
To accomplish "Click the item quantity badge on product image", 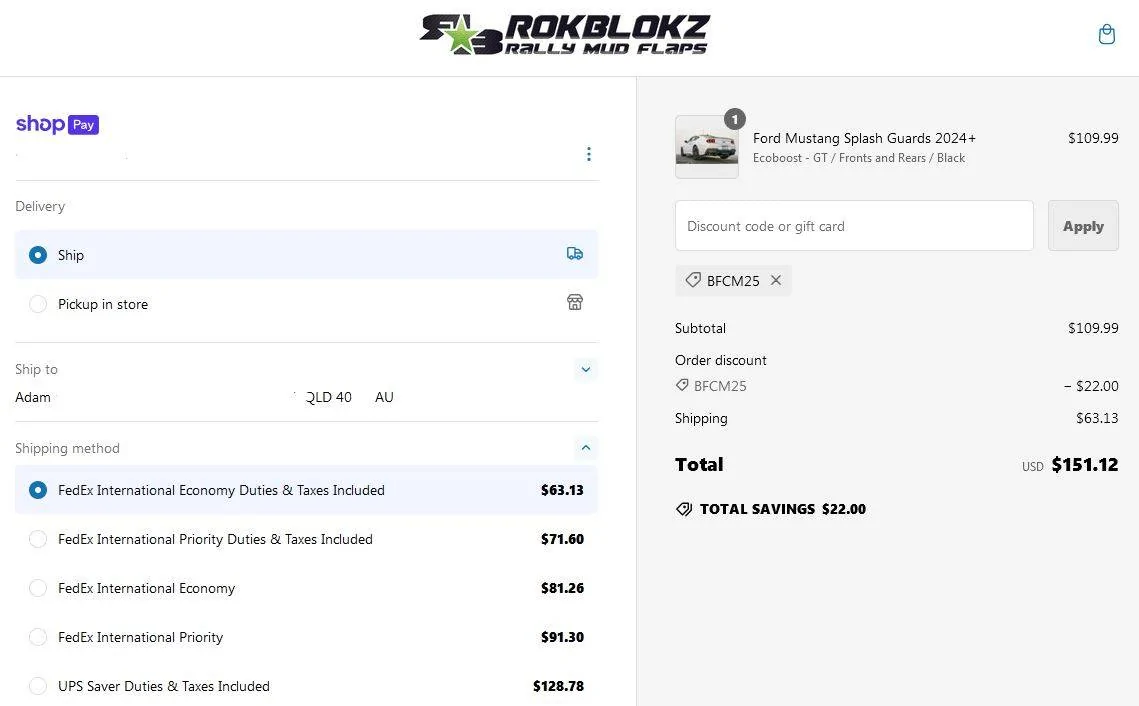I will [734, 119].
